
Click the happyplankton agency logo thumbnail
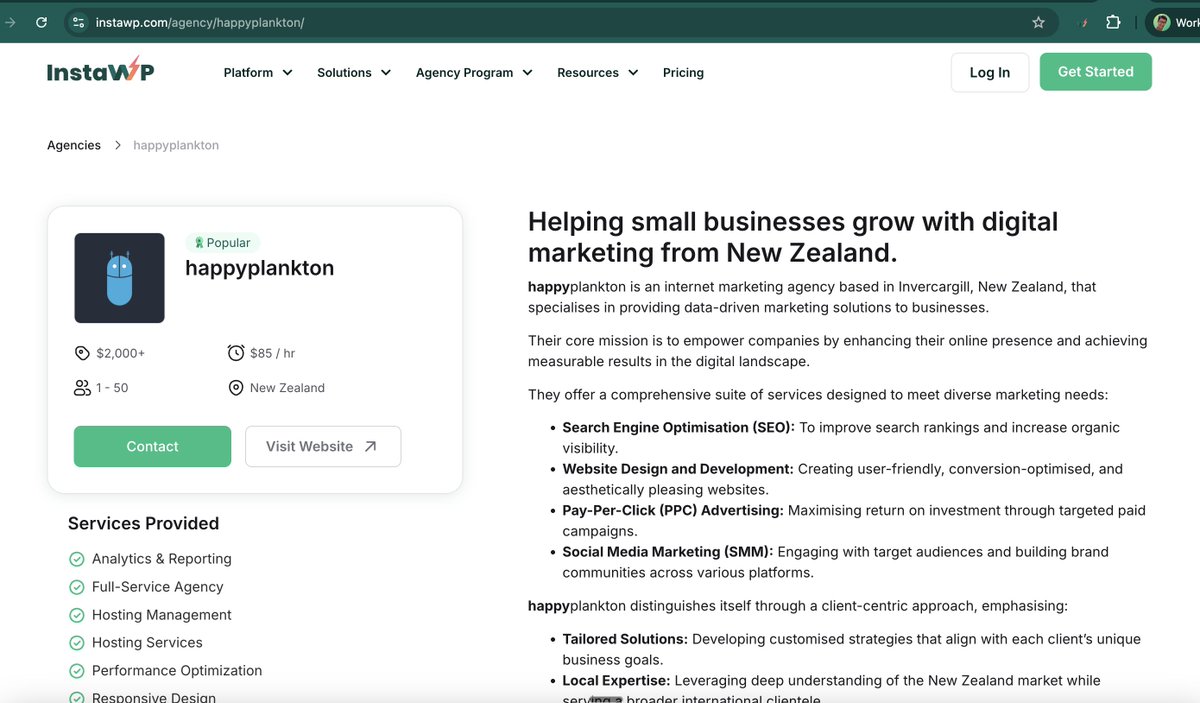(x=119, y=278)
